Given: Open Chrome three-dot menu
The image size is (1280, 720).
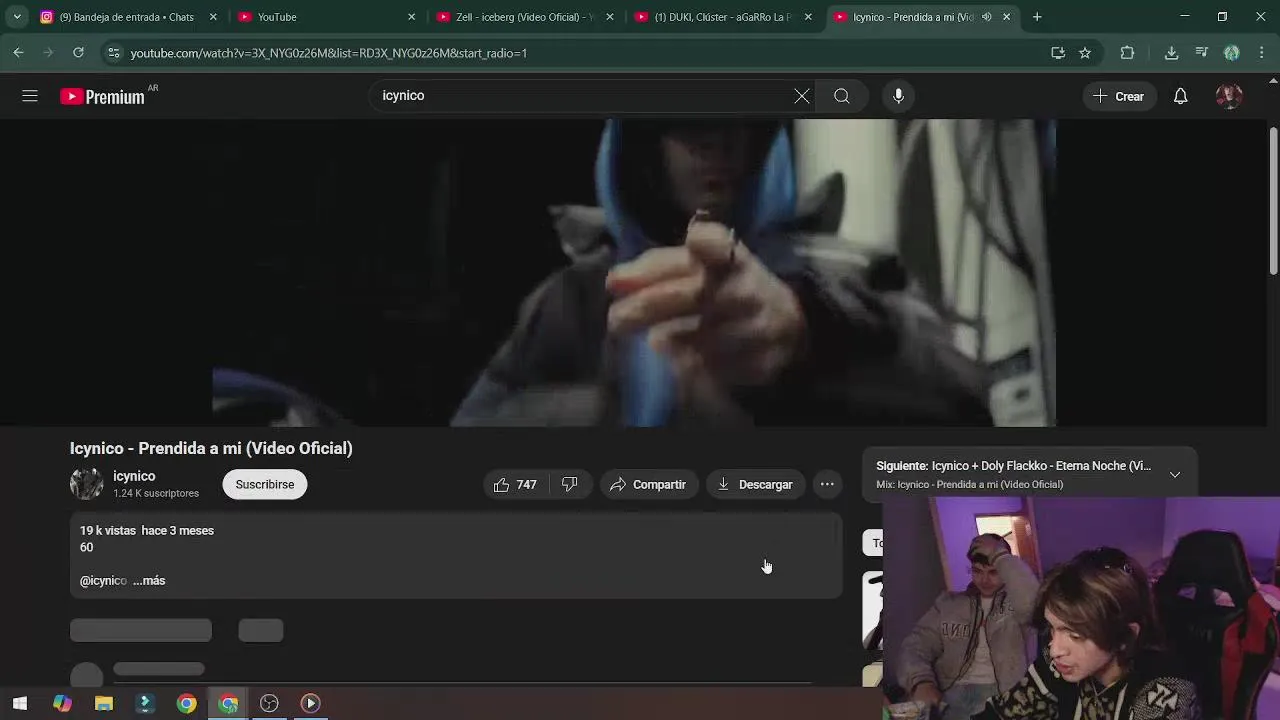Looking at the screenshot, I should pyautogui.click(x=1262, y=53).
